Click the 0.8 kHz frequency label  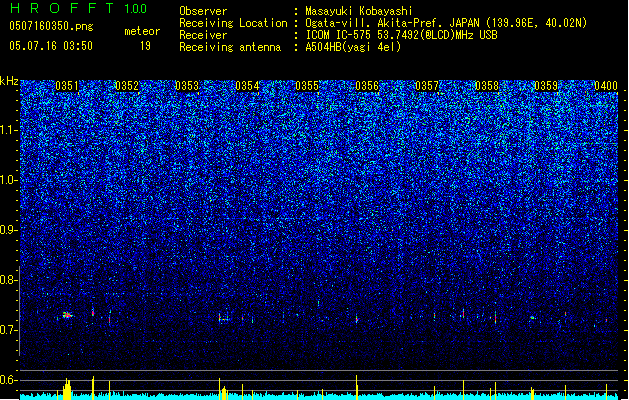coord(9,280)
